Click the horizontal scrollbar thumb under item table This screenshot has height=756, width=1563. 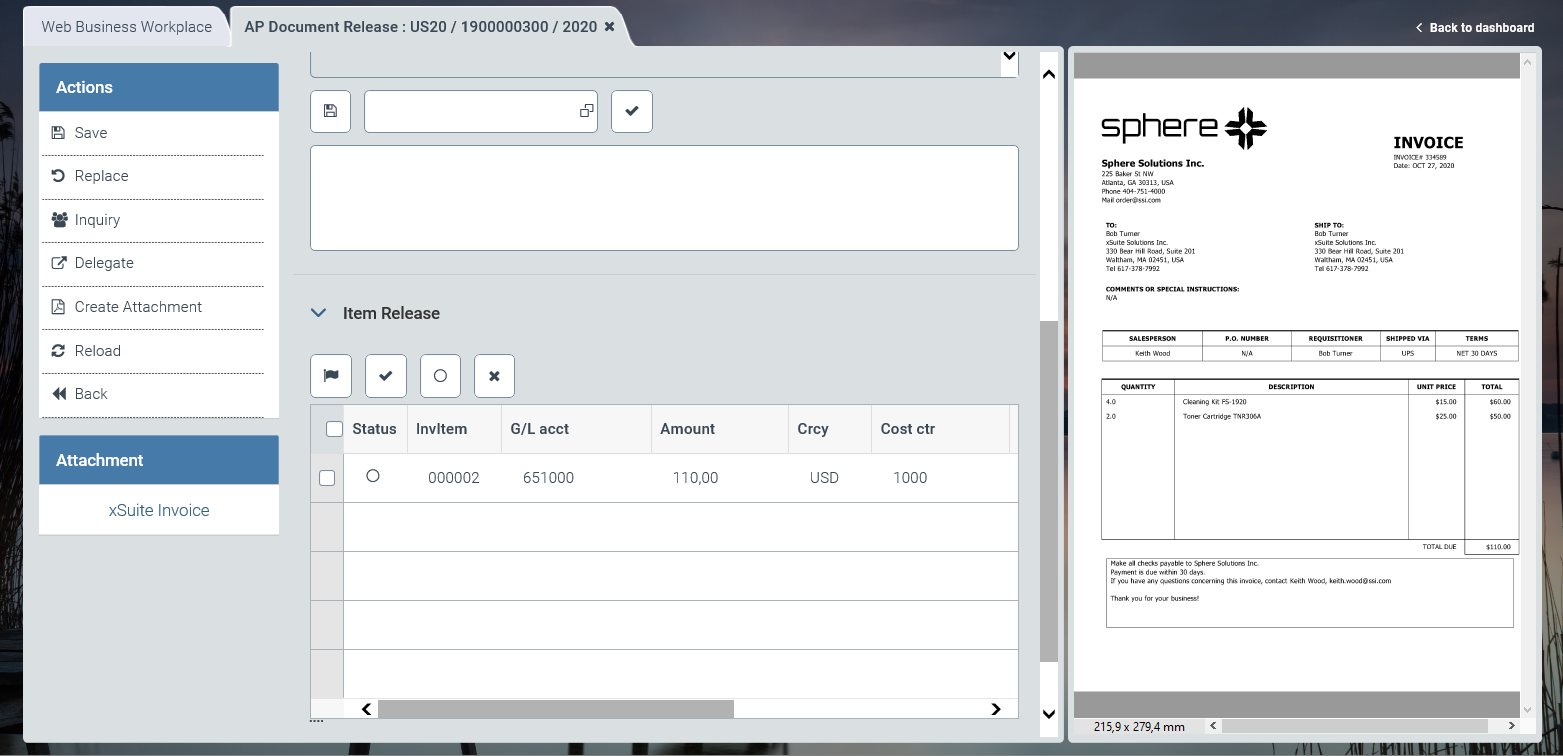(x=555, y=709)
